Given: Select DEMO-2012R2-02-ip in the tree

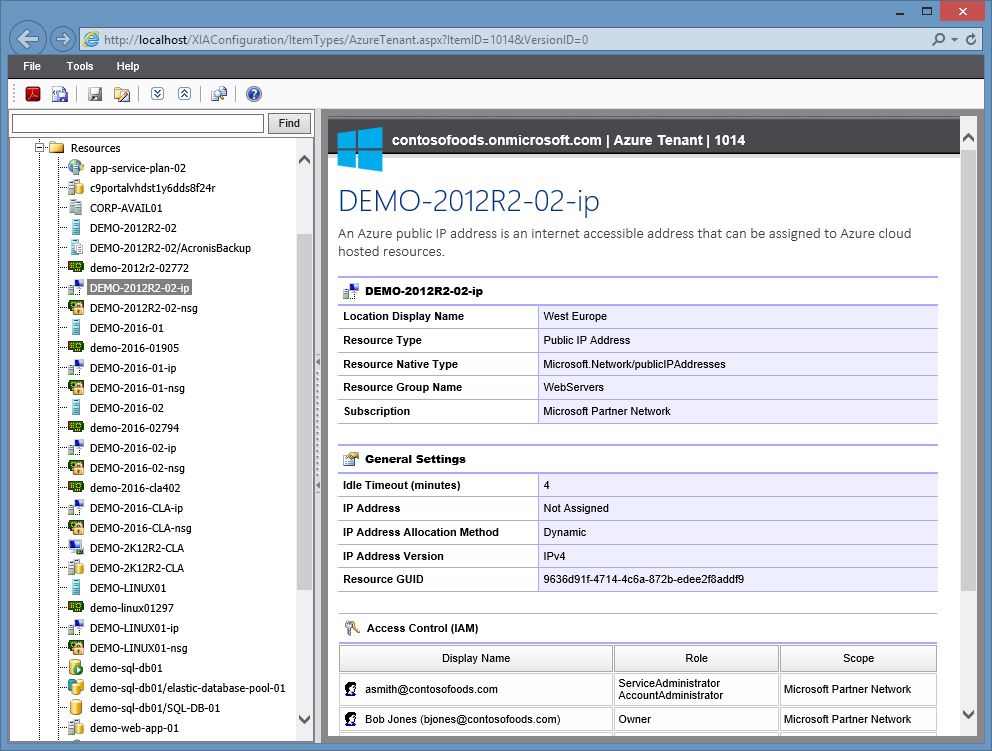Looking at the screenshot, I should click(x=139, y=288).
